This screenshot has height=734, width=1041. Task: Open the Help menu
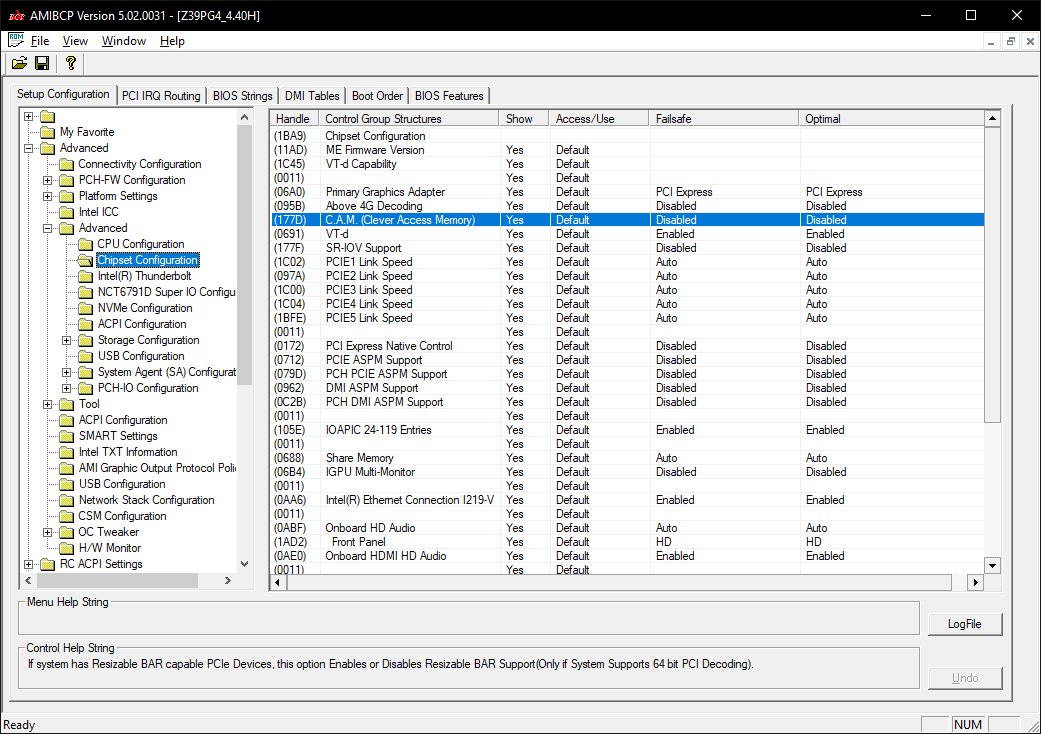click(172, 41)
